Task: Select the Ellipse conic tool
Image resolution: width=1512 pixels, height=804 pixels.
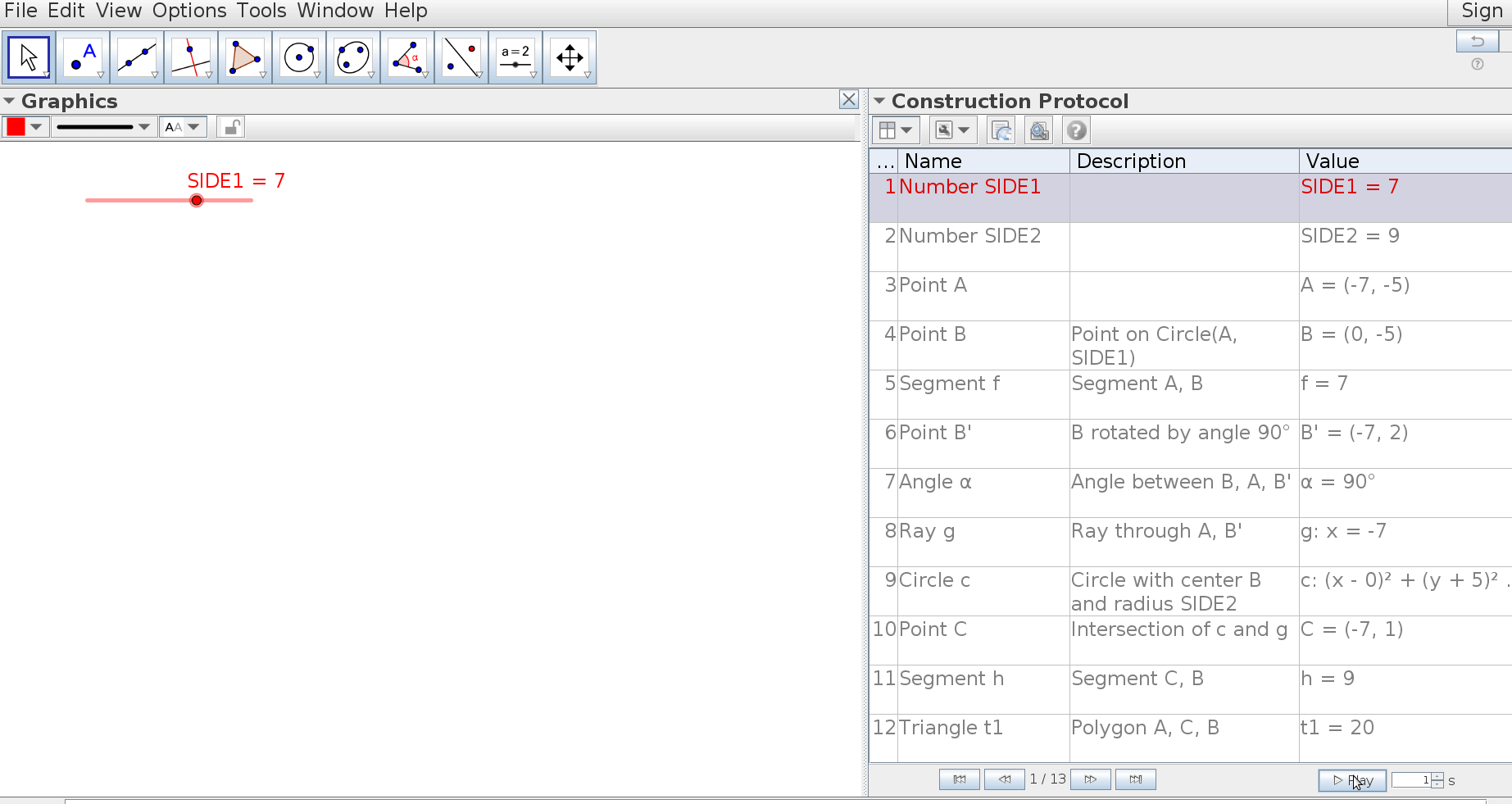Action: point(353,57)
